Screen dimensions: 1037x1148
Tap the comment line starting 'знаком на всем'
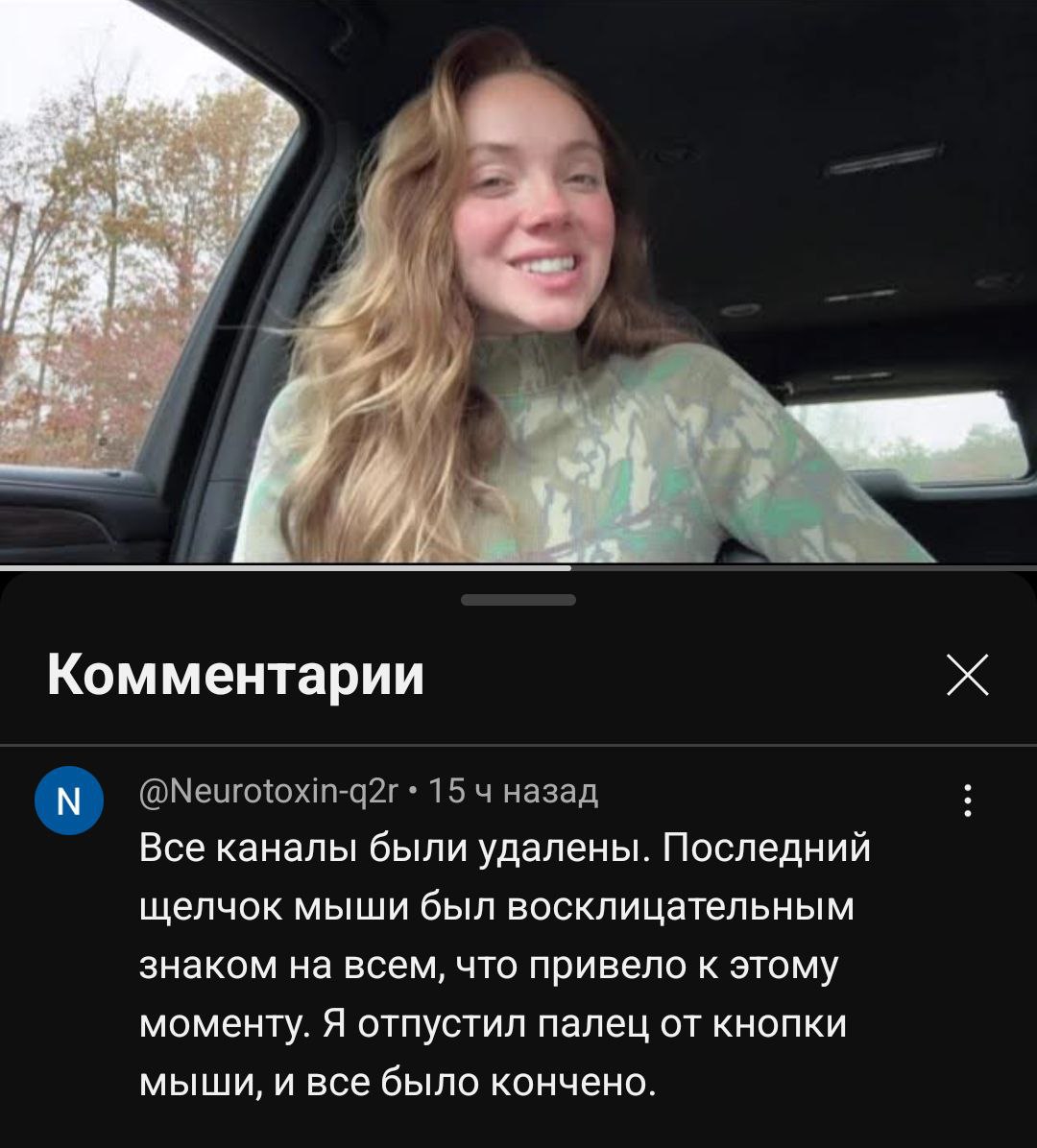point(489,966)
